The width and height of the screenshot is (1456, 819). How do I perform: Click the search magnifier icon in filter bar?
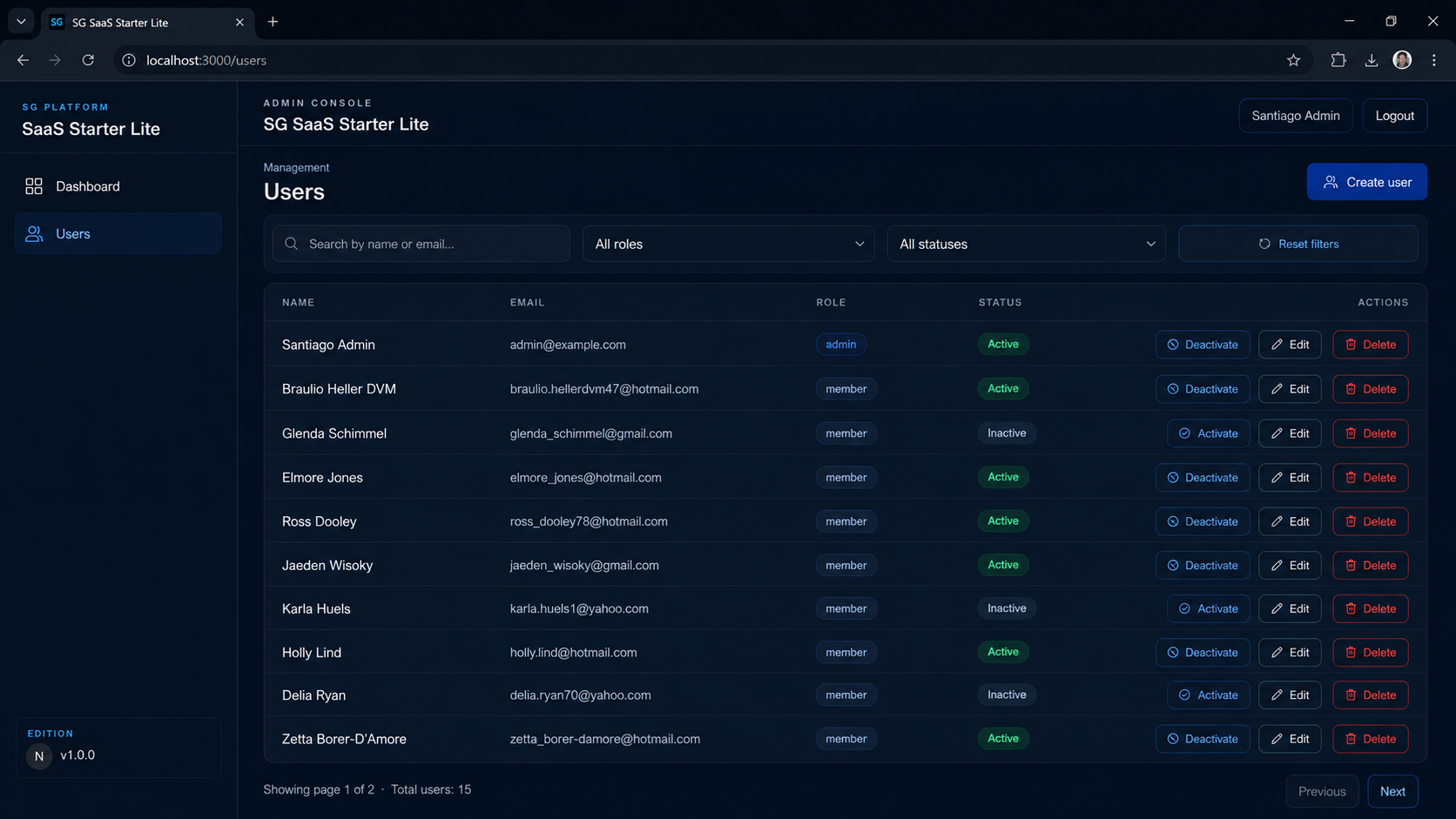292,244
